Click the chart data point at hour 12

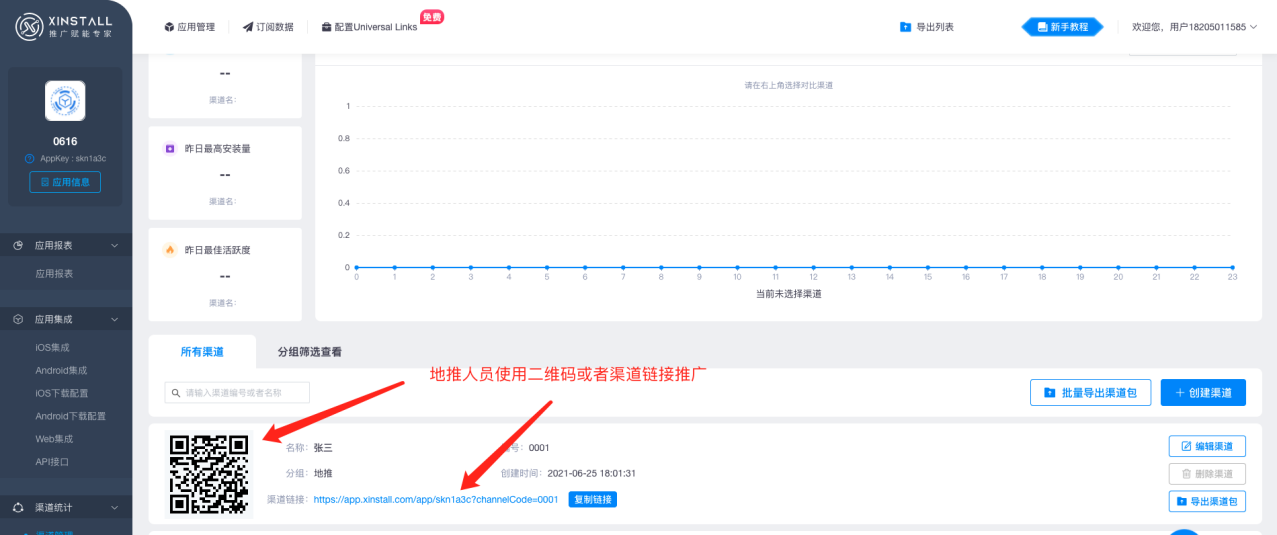[x=813, y=267]
